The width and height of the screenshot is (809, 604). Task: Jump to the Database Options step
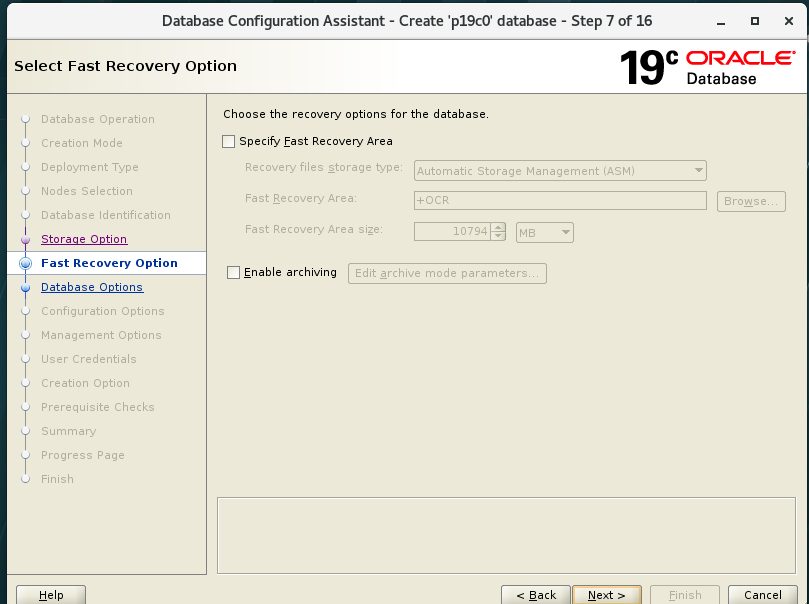click(x=92, y=287)
